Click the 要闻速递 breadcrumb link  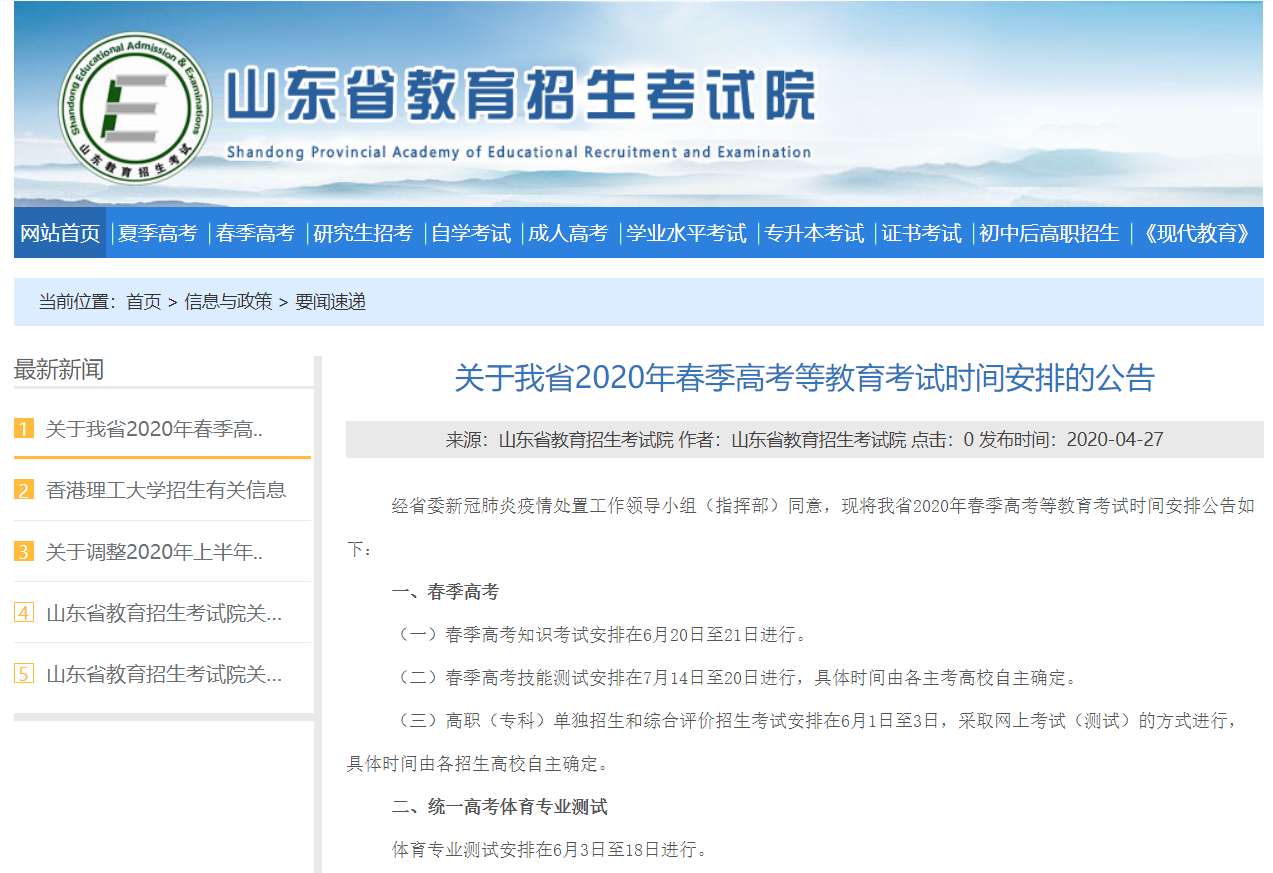(x=330, y=301)
